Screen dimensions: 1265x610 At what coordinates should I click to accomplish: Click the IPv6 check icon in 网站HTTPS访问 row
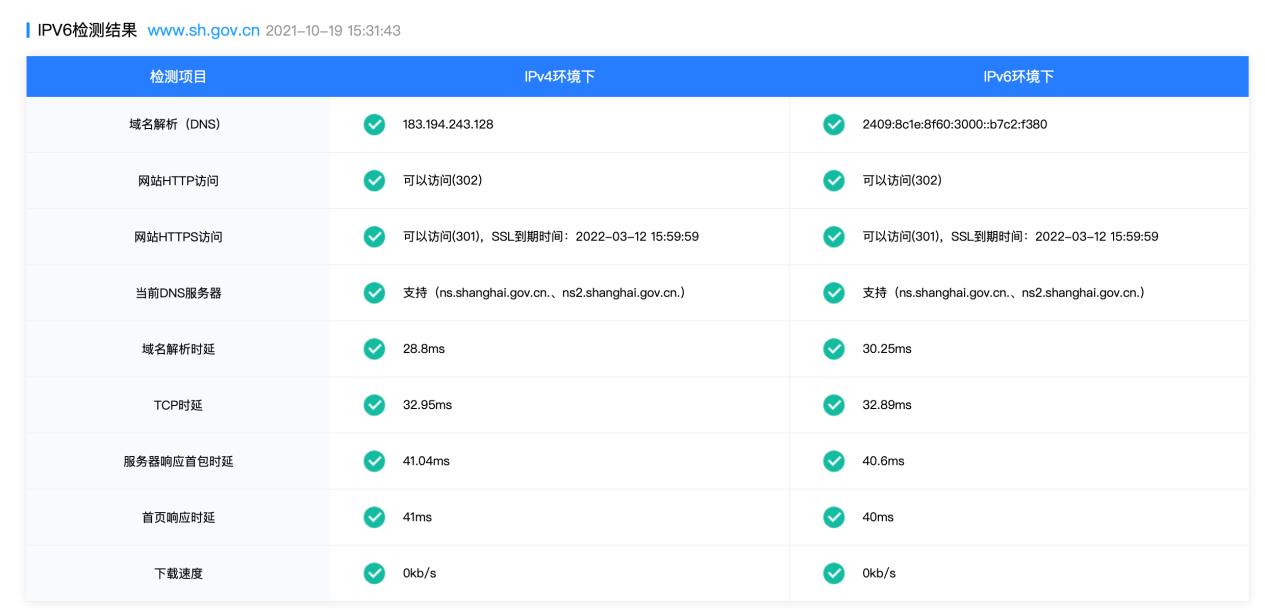(x=833, y=237)
